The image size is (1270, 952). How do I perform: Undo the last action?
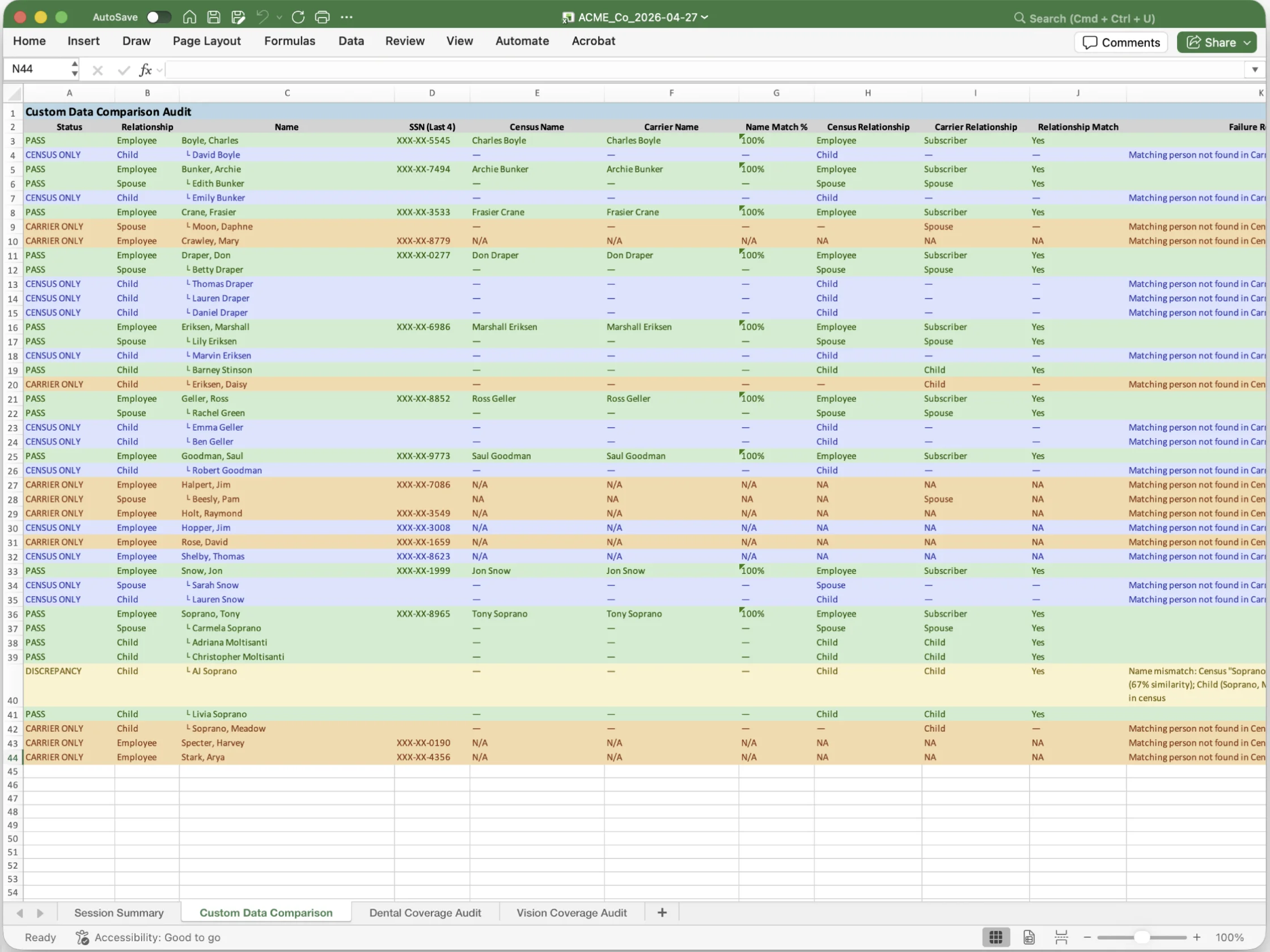[262, 17]
